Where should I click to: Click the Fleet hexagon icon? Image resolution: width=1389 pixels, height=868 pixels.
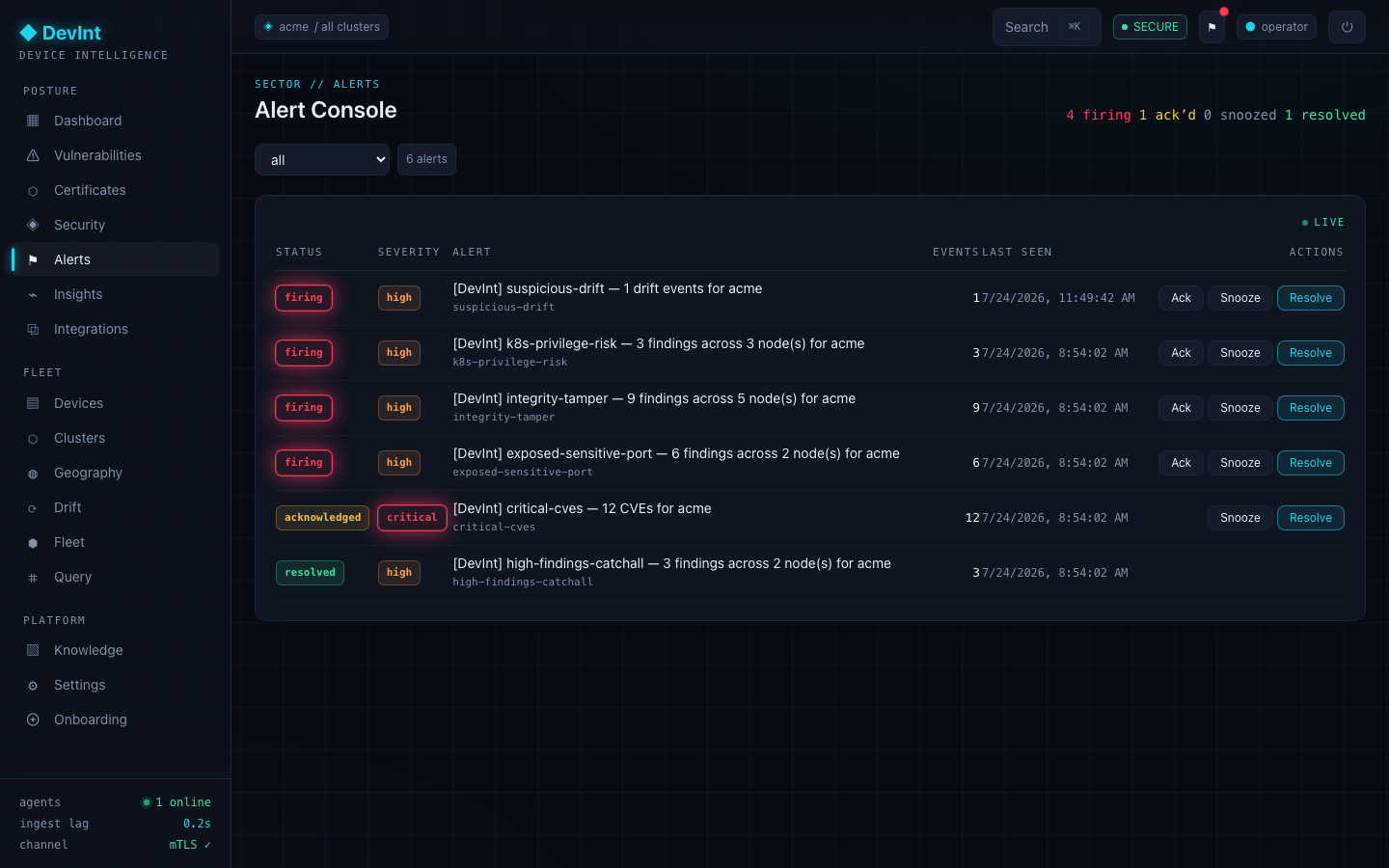point(33,543)
